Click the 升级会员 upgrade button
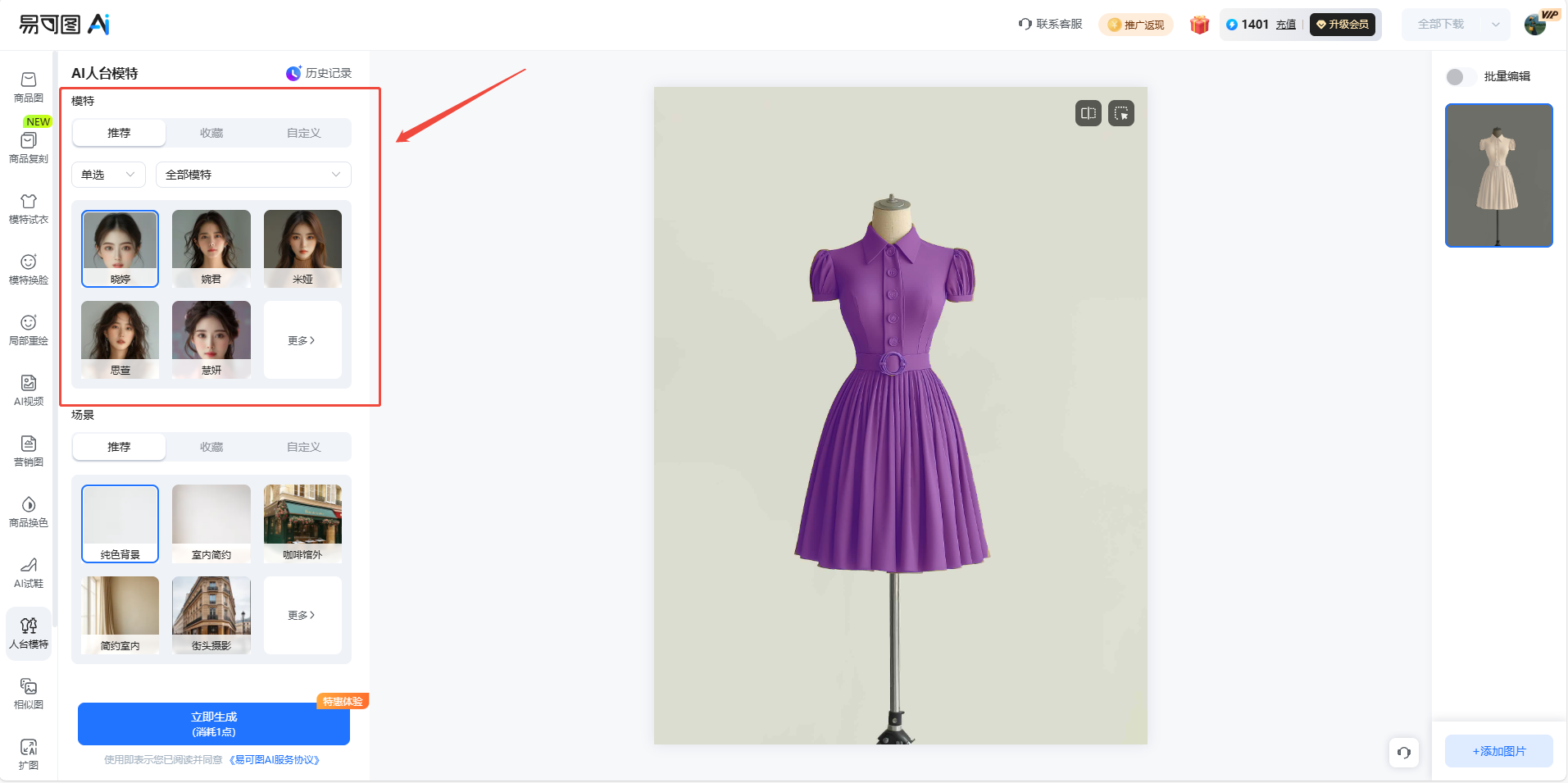Image resolution: width=1568 pixels, height=783 pixels. click(x=1343, y=25)
